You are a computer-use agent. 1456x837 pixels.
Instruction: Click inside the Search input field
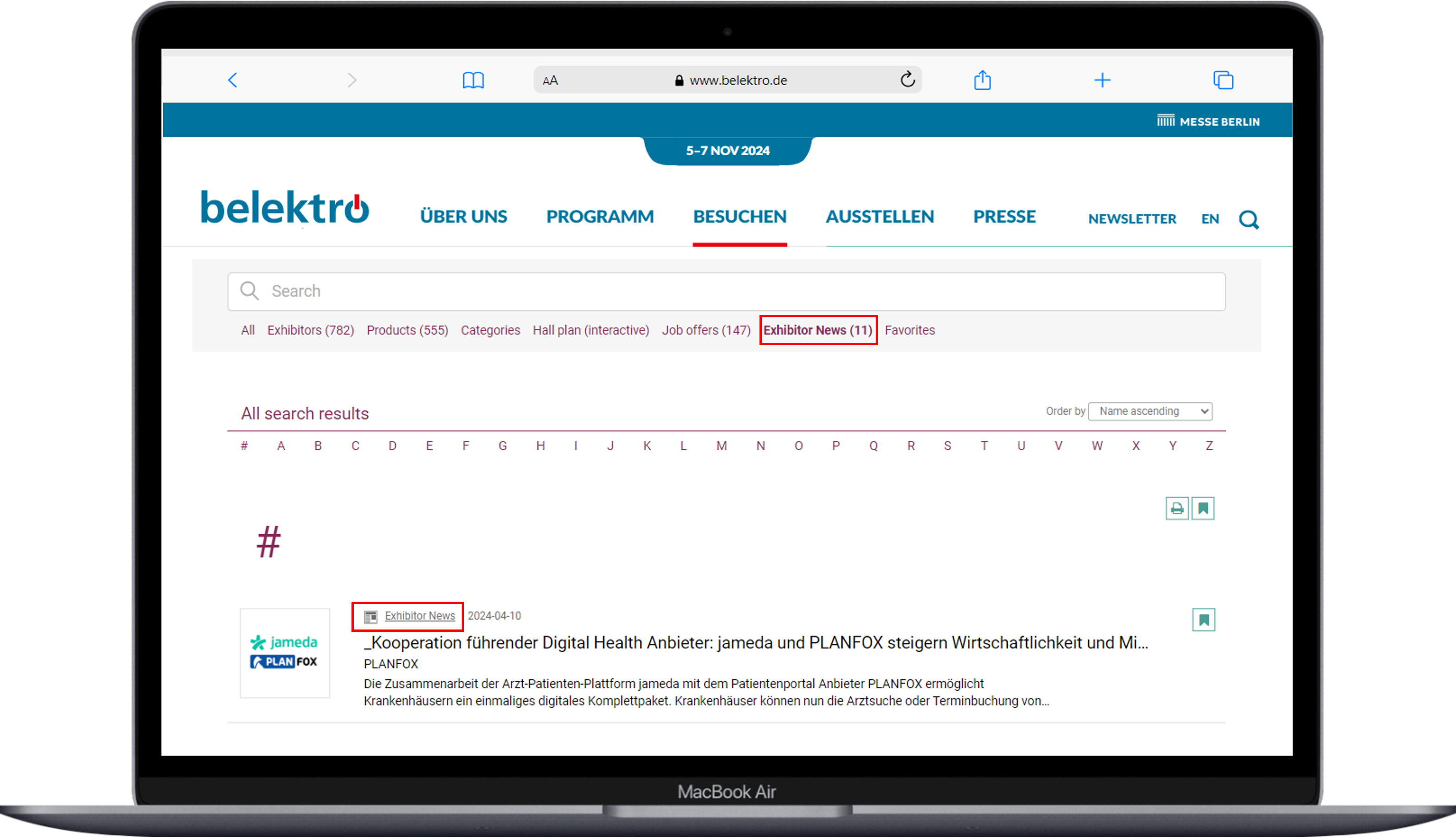[726, 291]
